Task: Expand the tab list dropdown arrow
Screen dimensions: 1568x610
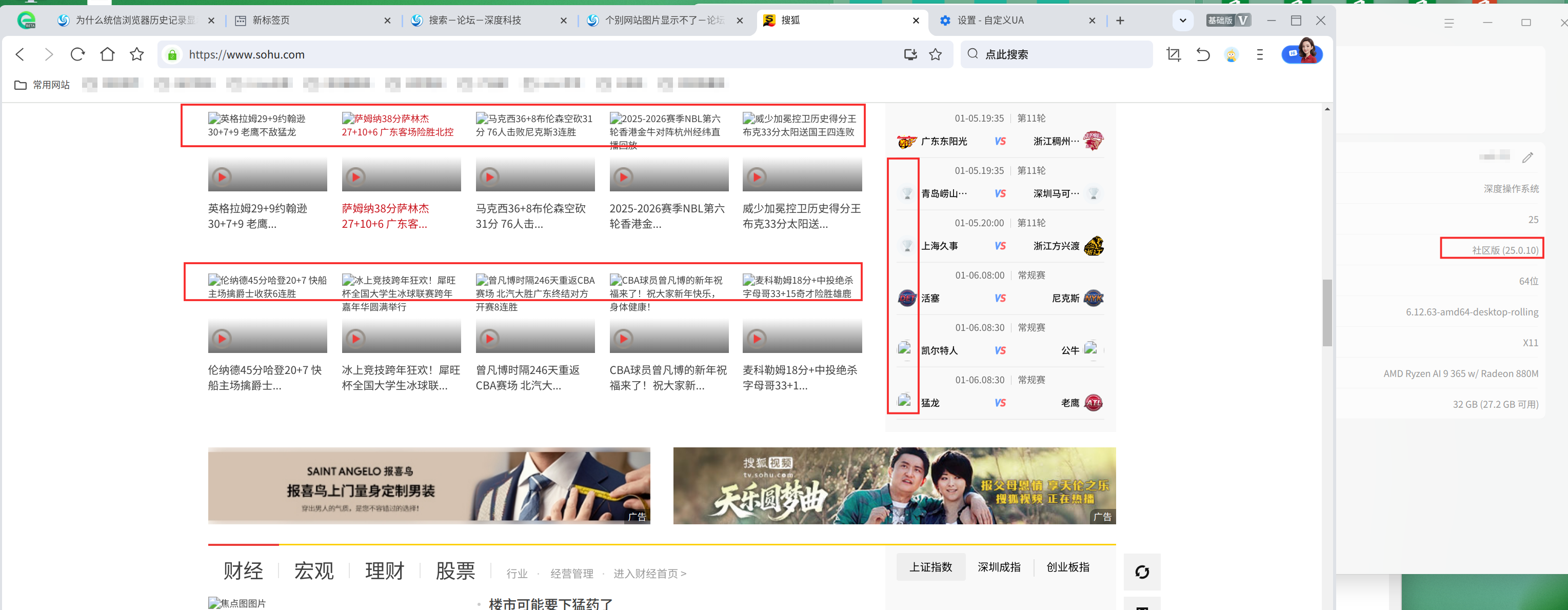Action: tap(1183, 21)
